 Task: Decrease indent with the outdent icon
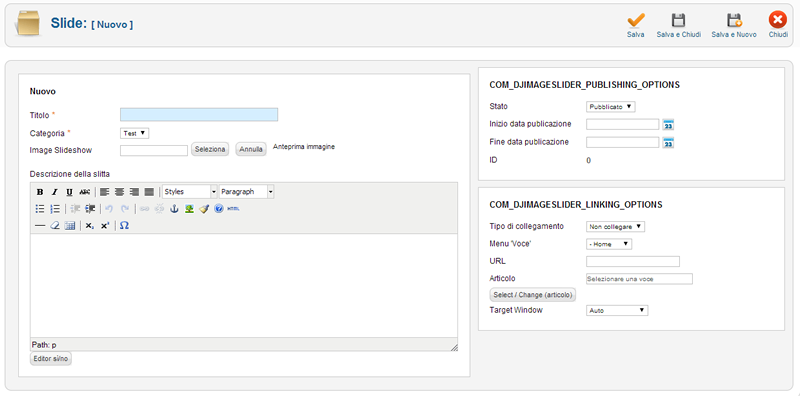[x=75, y=209]
